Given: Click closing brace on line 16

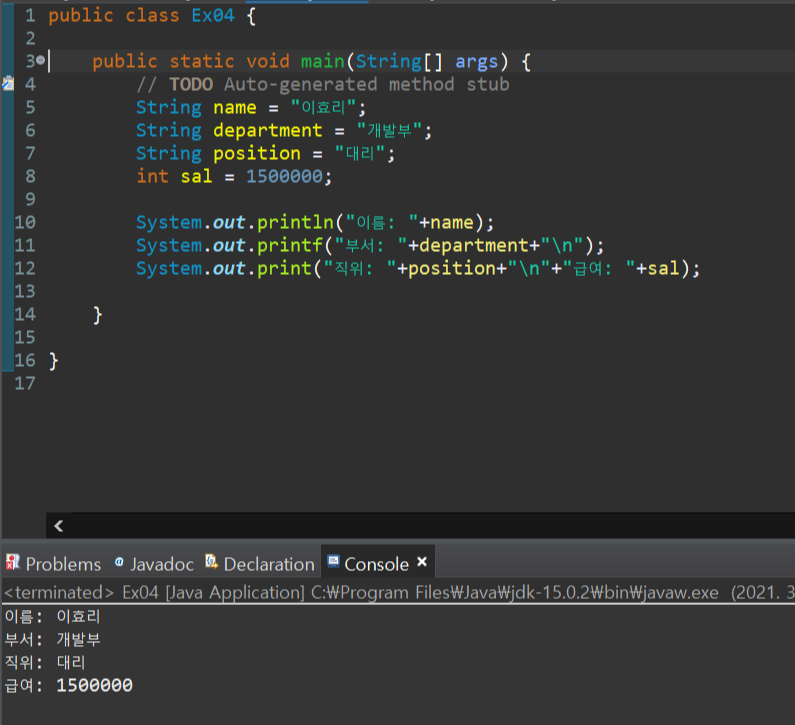Looking at the screenshot, I should pos(53,361).
